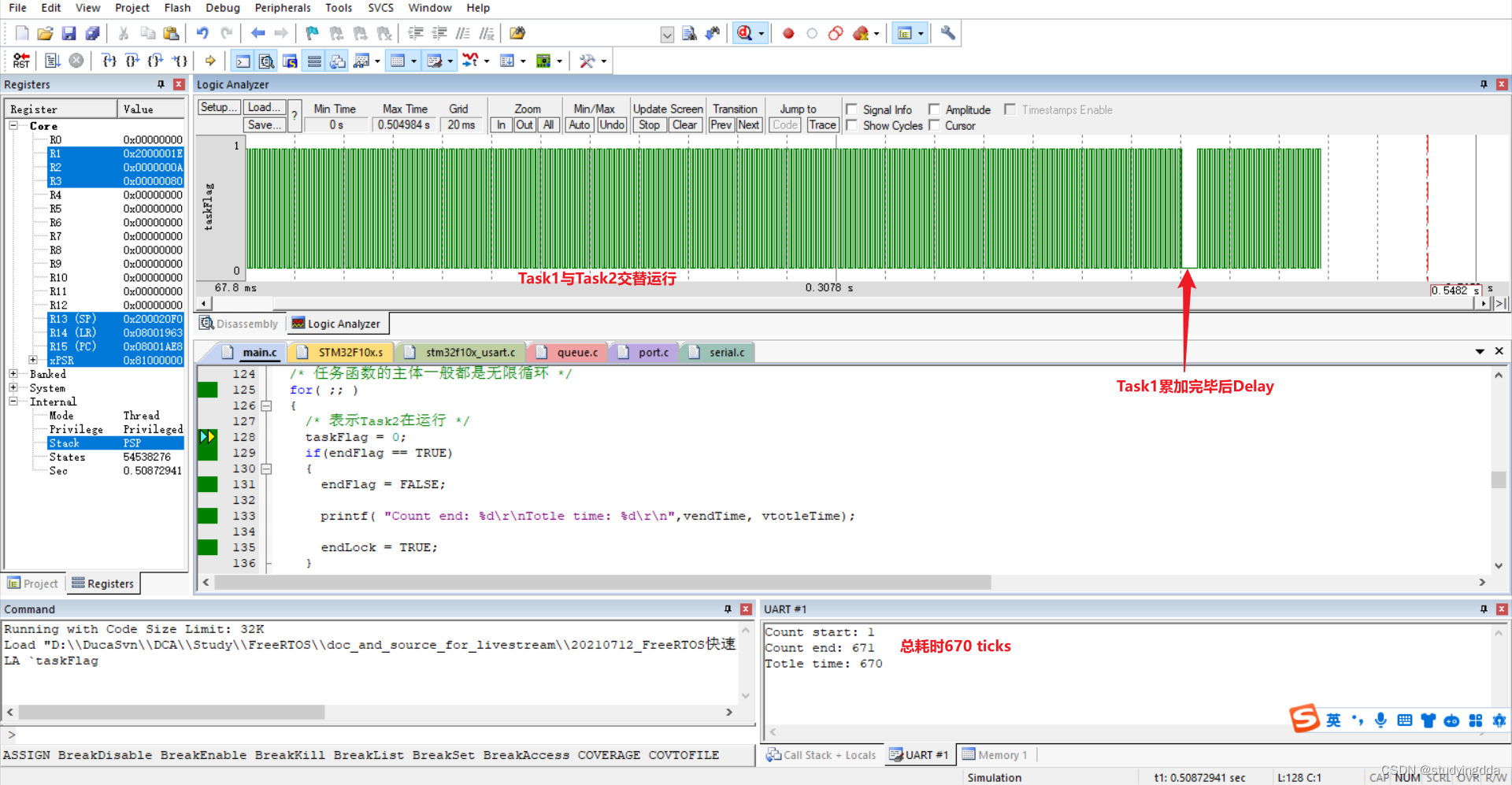Open the editor tab list dropdown arrow

tap(1480, 352)
